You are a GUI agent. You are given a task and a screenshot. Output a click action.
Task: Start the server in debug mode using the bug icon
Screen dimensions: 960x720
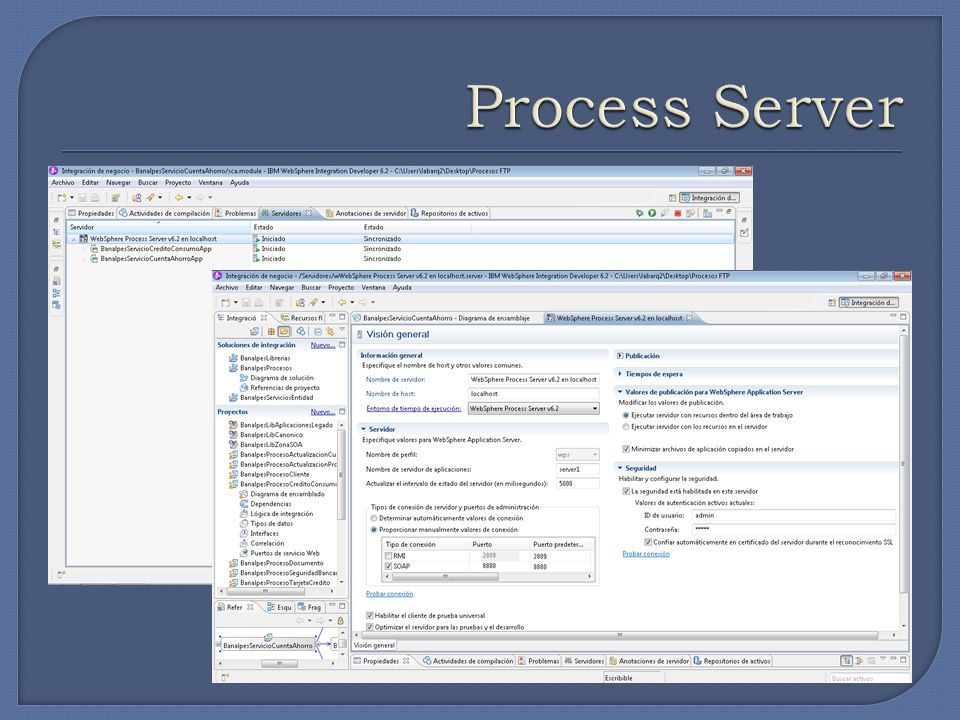point(640,213)
